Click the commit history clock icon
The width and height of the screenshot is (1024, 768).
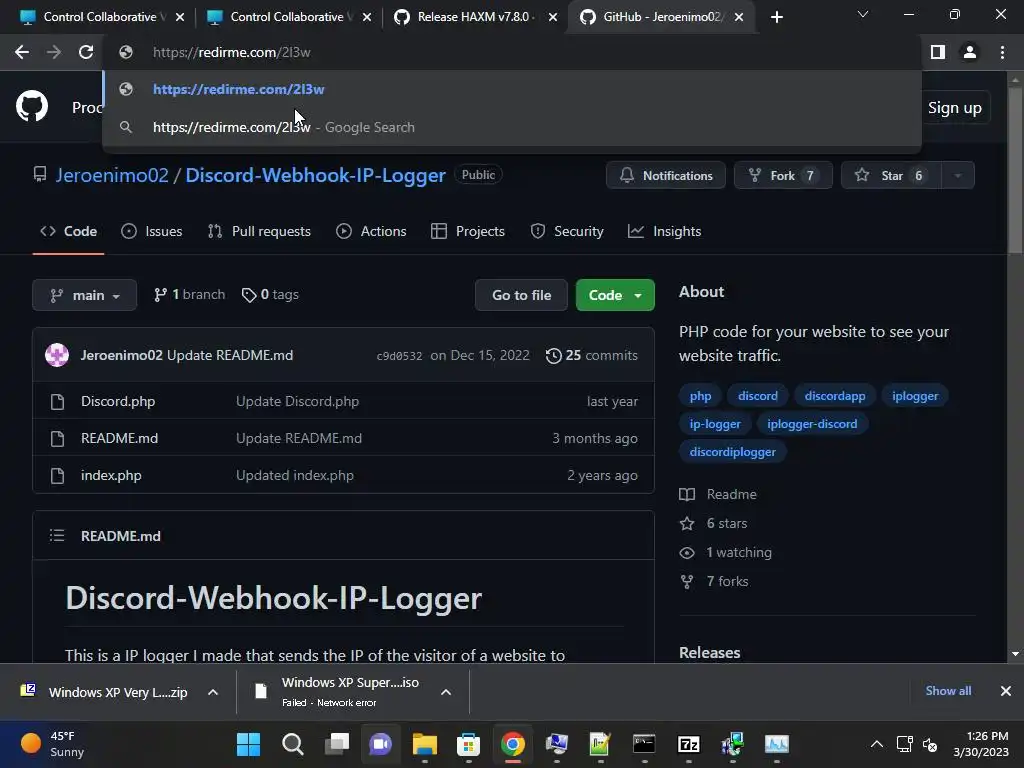554,355
